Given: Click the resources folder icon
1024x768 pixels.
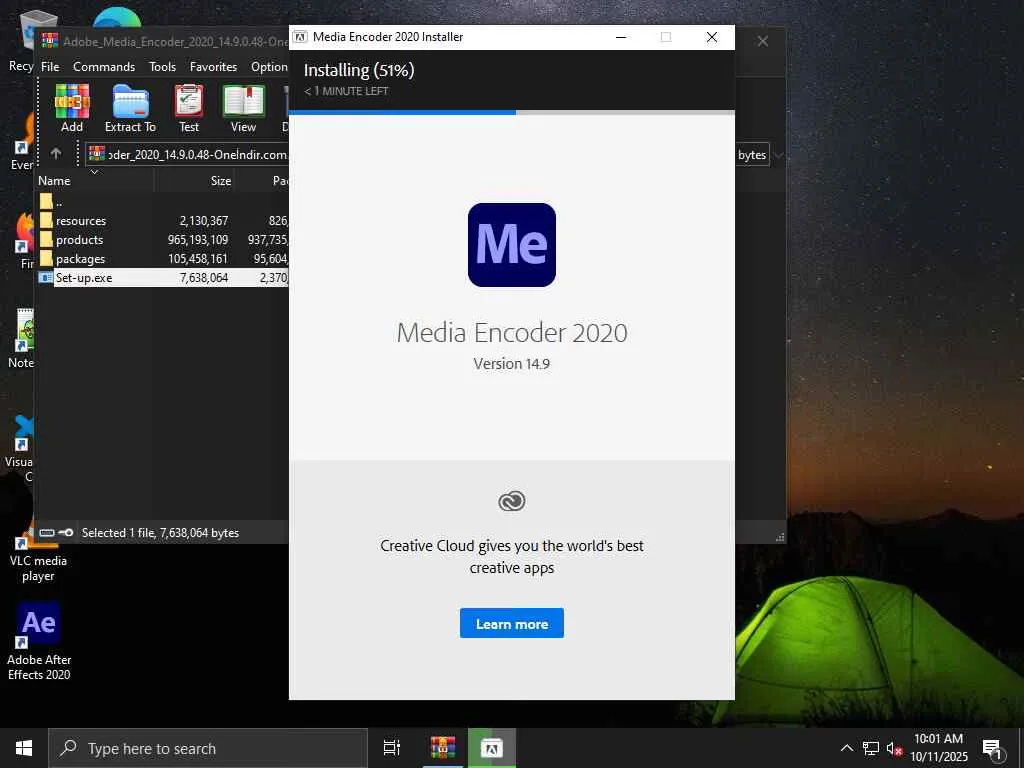Looking at the screenshot, I should 46,220.
